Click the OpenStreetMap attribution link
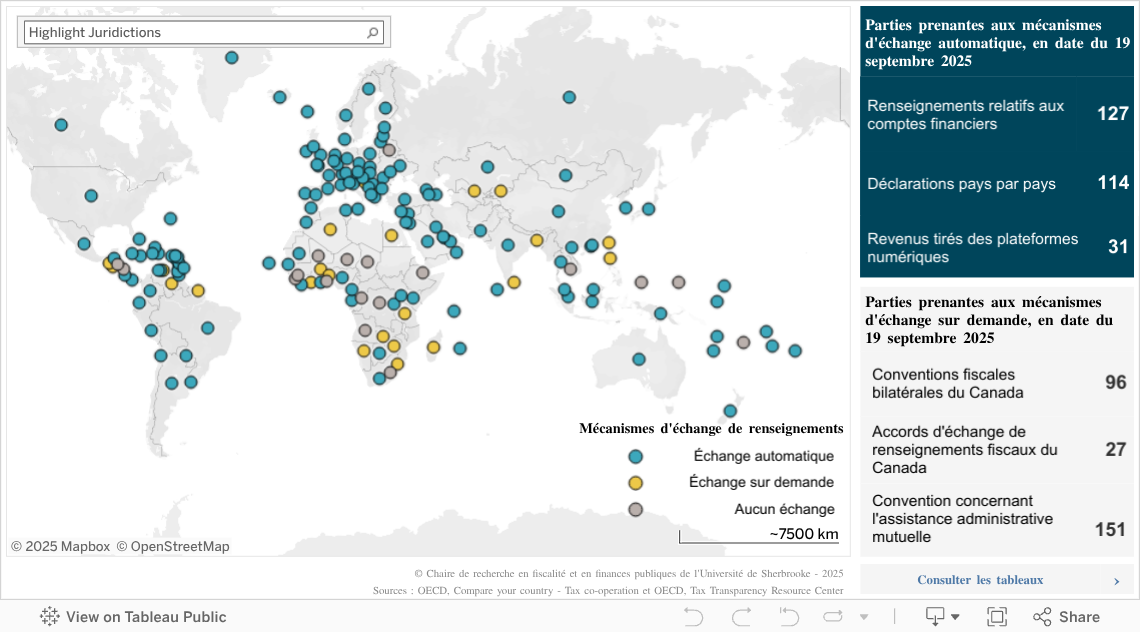1140x632 pixels. (178, 546)
